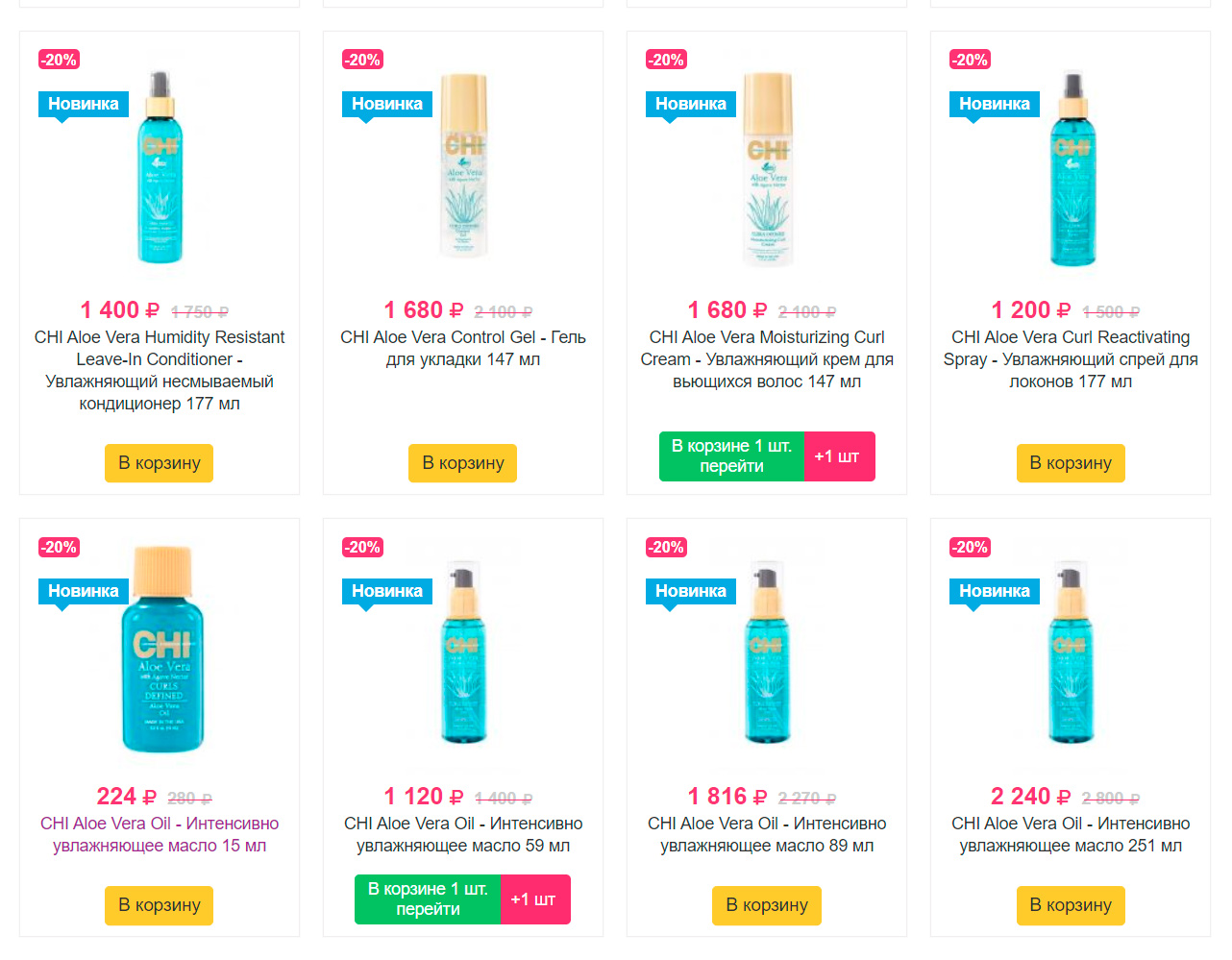Viewport: 1232px width, 960px height.
Task: Add Humidity Resistant Leave-In Conditioner to cart
Action: 159,463
